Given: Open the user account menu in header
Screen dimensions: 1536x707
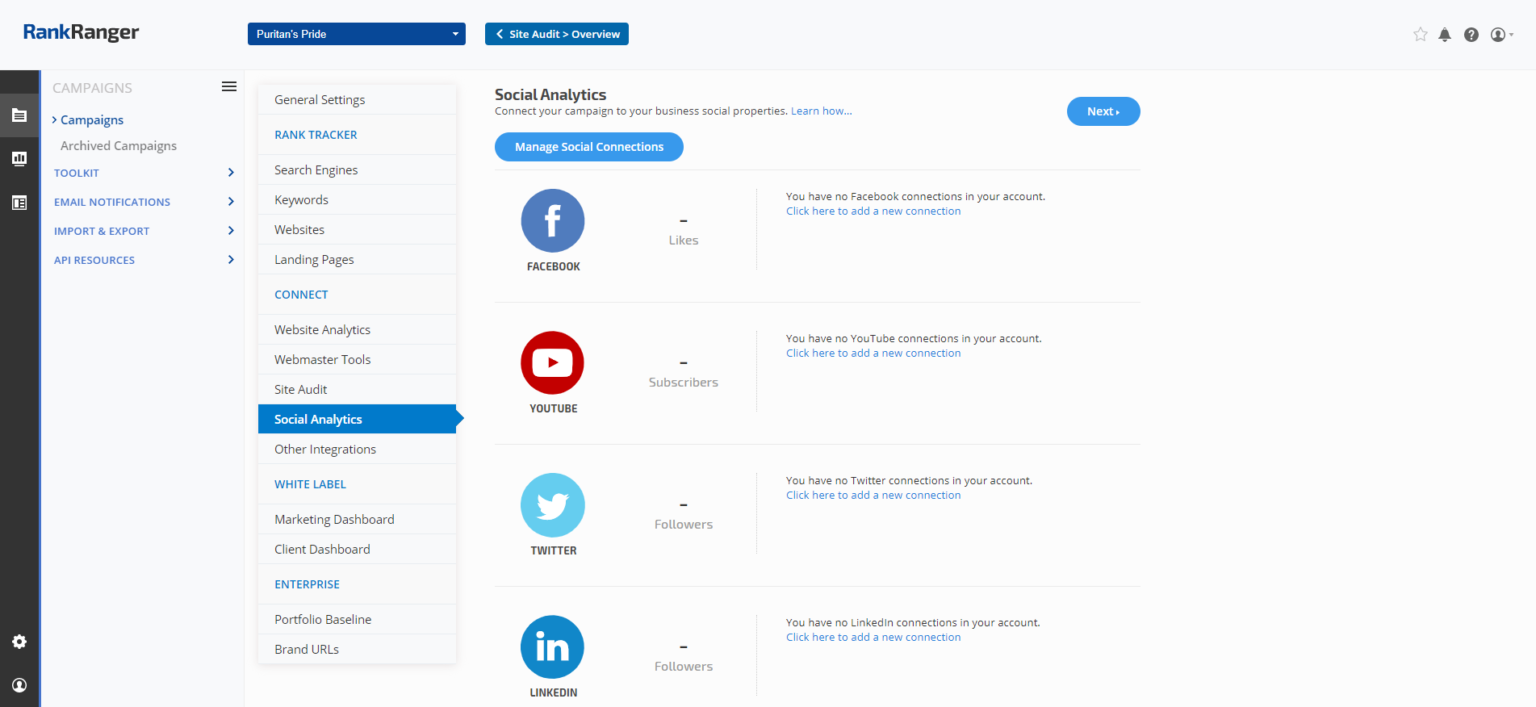Looking at the screenshot, I should tap(1501, 35).
